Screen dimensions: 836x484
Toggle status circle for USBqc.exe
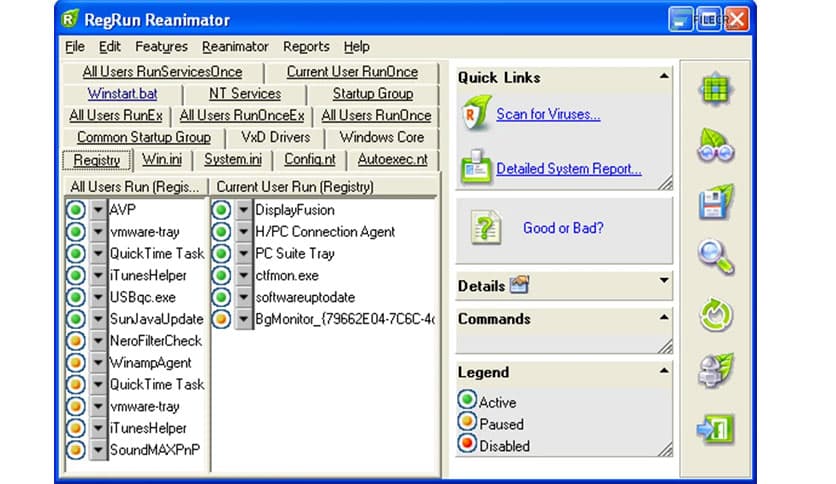pyautogui.click(x=76, y=297)
